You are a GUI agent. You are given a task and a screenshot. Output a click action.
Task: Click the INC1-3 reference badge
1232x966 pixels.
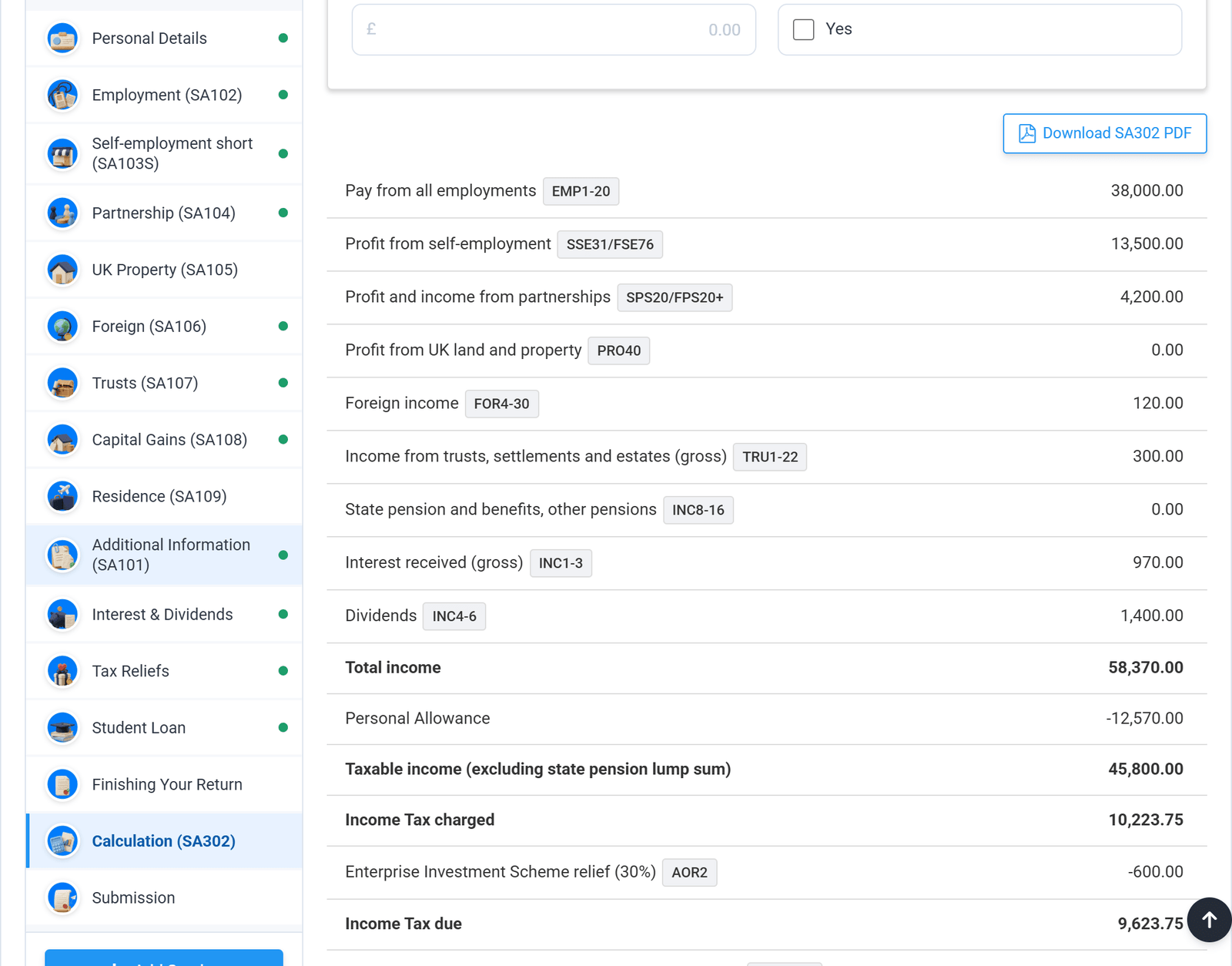[561, 563]
